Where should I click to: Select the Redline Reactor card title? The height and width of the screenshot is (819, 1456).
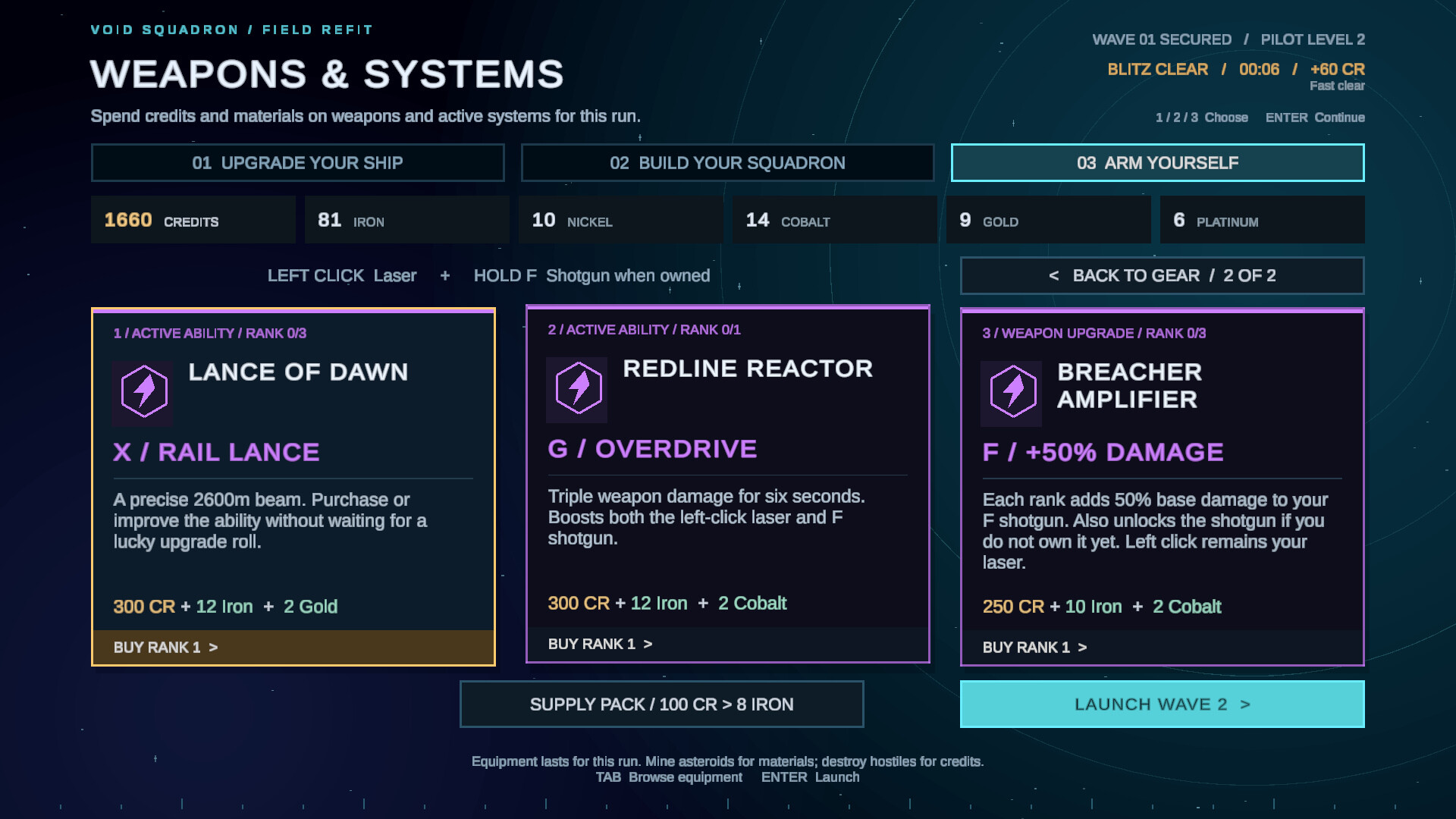pyautogui.click(x=748, y=369)
